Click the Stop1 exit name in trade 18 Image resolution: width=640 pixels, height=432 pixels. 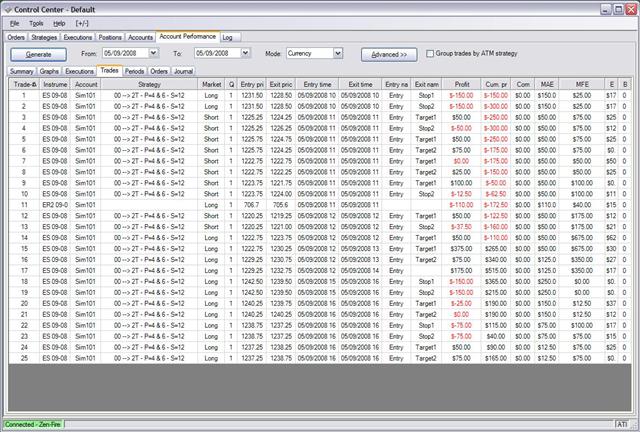coord(427,282)
